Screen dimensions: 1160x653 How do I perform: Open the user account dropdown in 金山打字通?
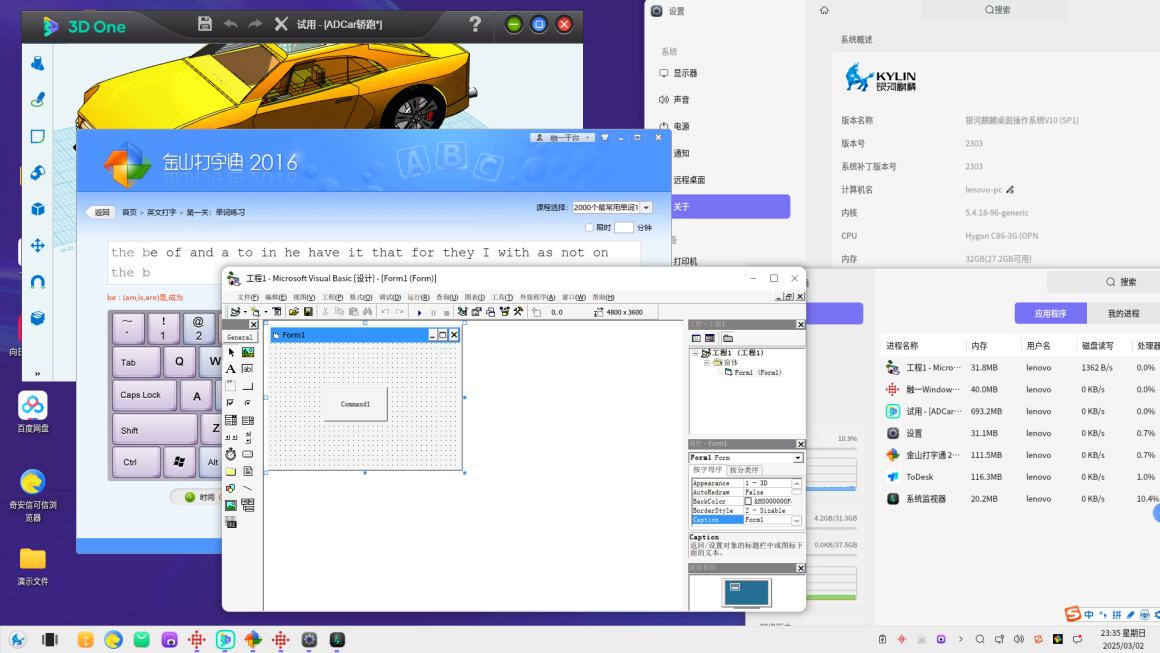point(562,138)
